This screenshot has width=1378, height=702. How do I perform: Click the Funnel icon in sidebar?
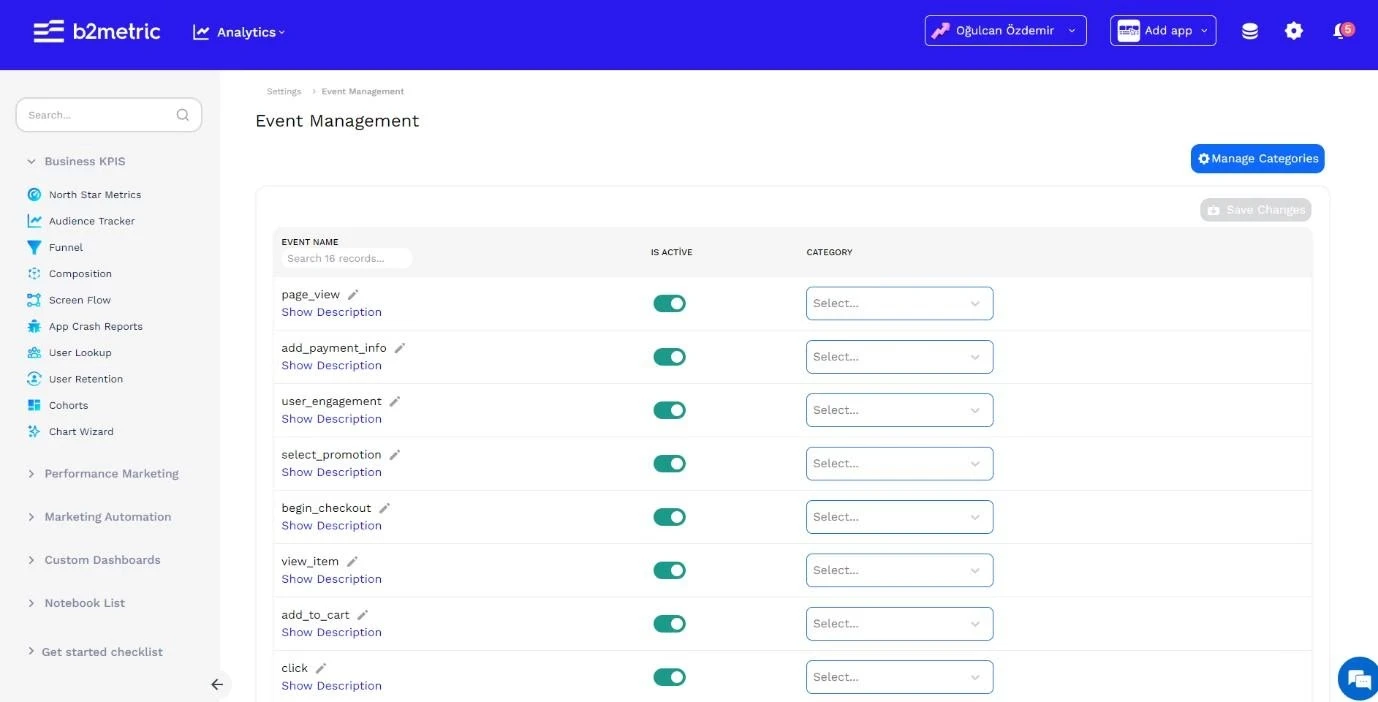click(x=34, y=247)
